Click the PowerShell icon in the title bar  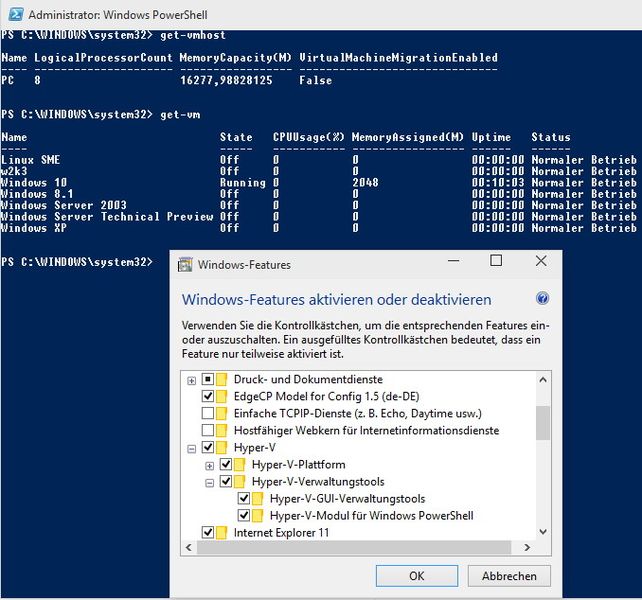tap(16, 14)
